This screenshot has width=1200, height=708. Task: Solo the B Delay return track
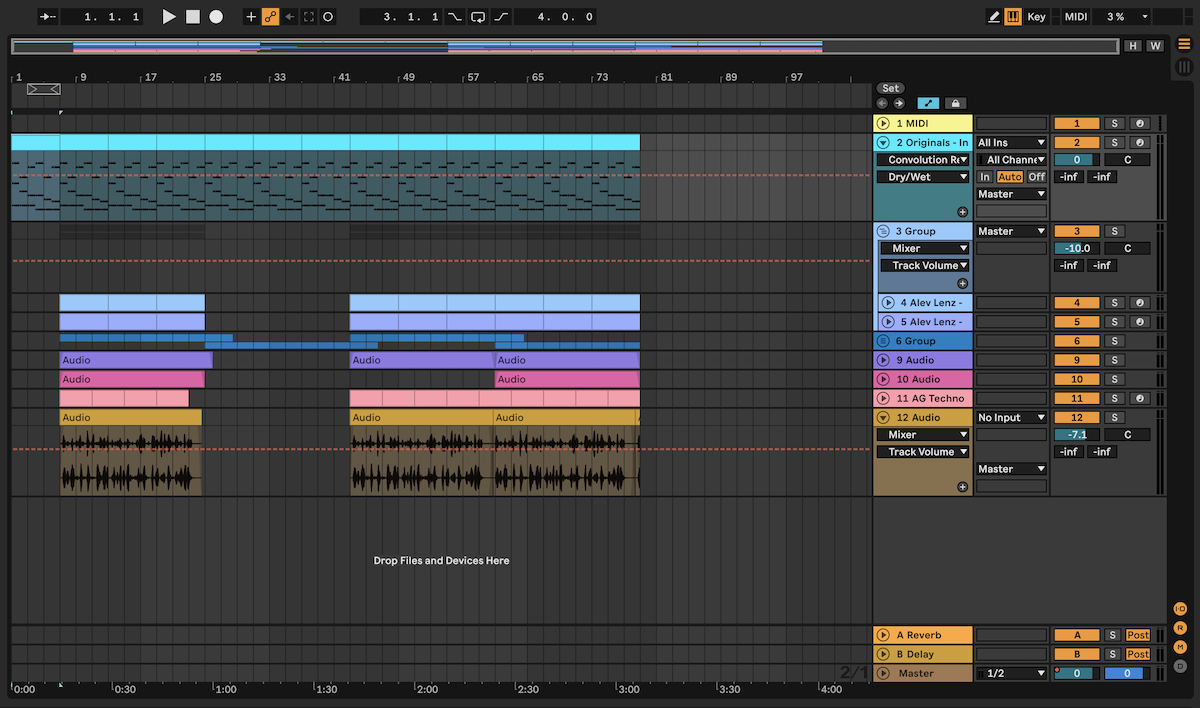[x=1112, y=654]
